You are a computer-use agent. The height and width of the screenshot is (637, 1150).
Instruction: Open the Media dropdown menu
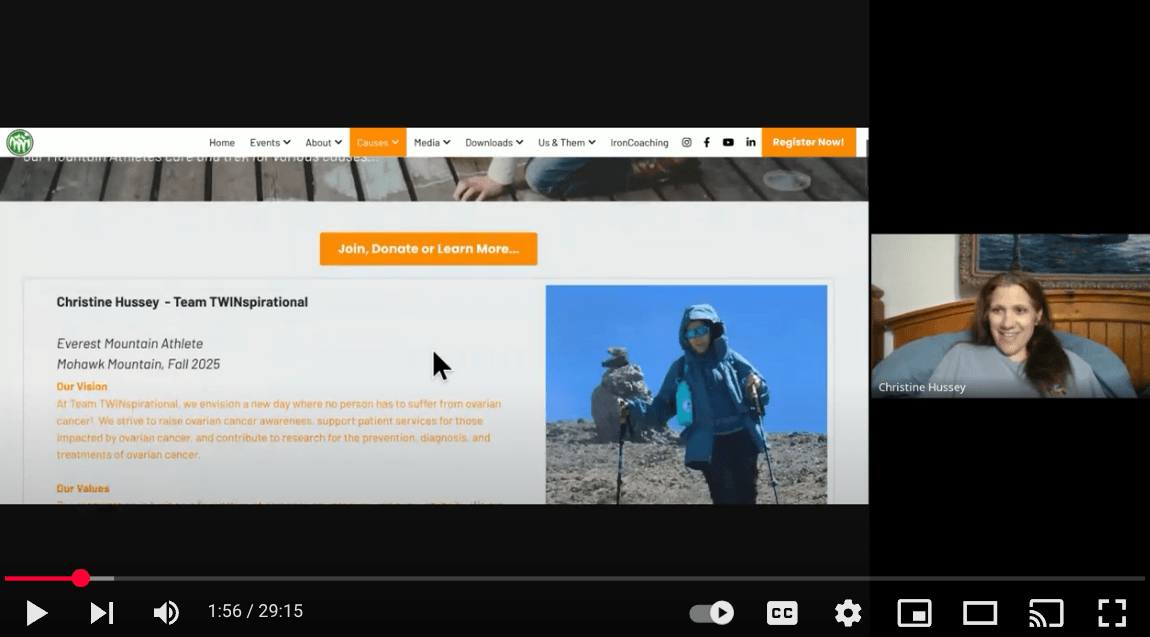pos(432,143)
